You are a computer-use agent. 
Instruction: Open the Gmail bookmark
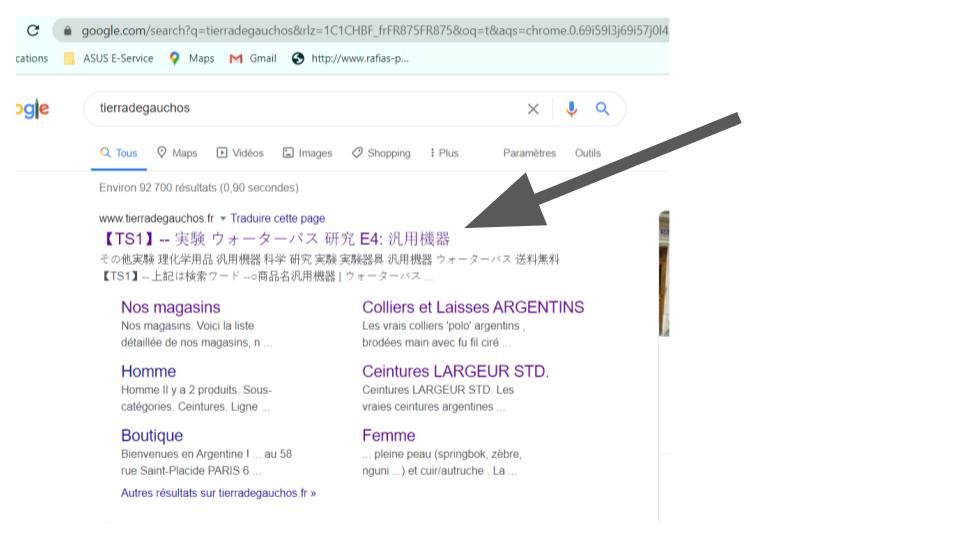coord(253,58)
